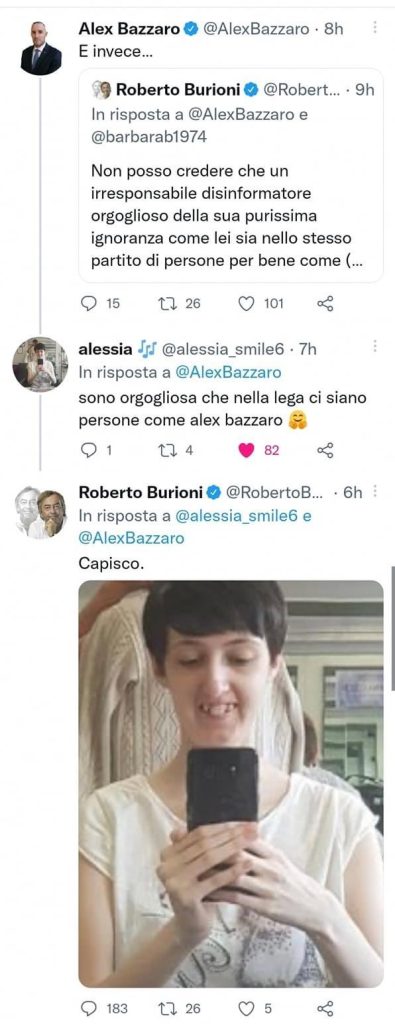Open the selfie image attached to Burioni's tweet

click(x=230, y=783)
